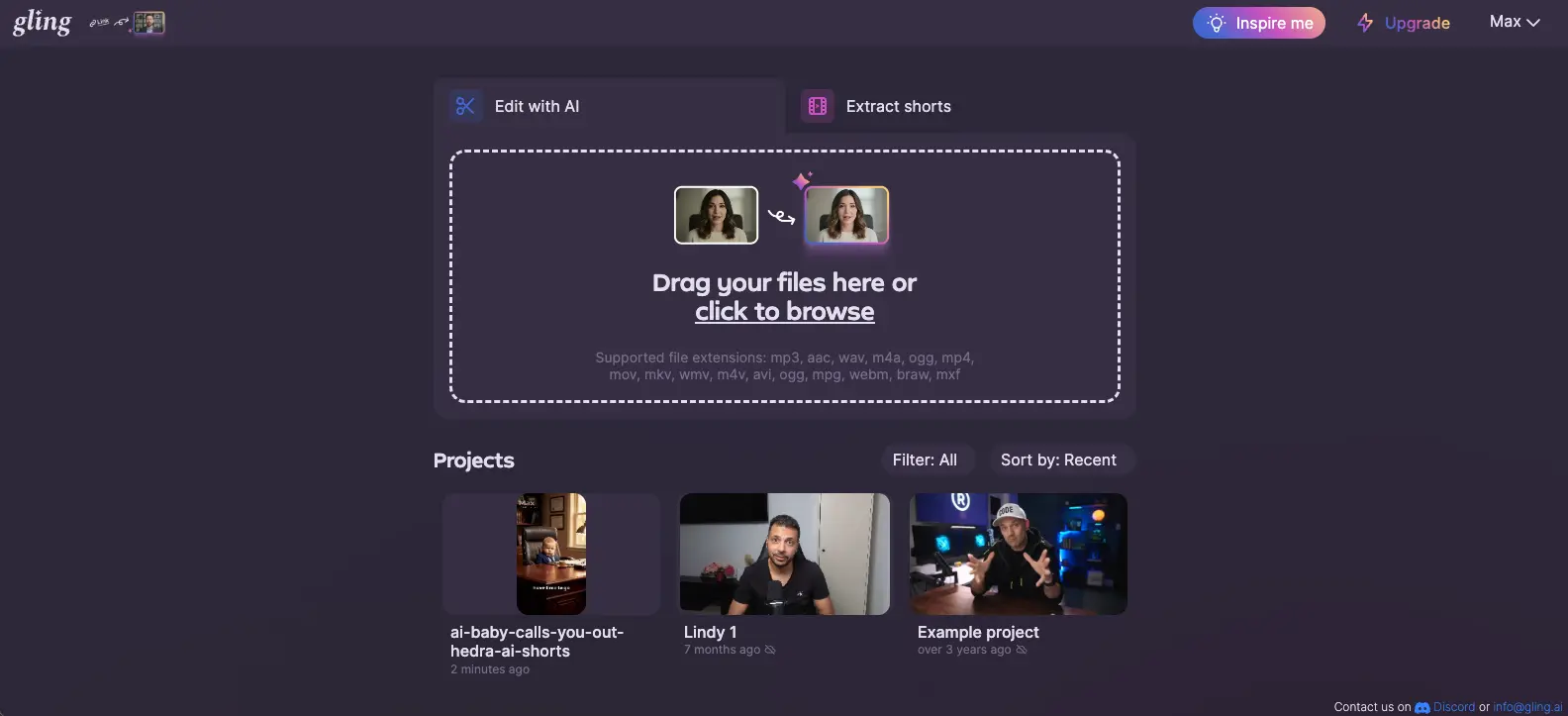Click the link preview image beside the logo
The height and width of the screenshot is (716, 1568).
point(148,23)
